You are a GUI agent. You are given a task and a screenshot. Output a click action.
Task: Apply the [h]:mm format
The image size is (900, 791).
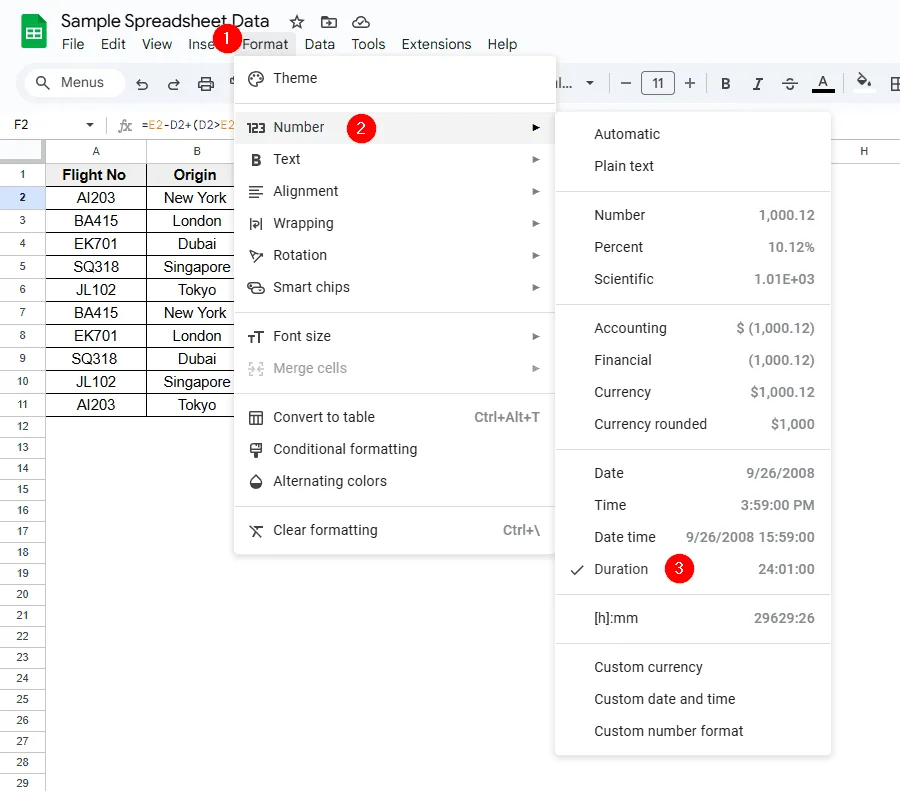(693, 619)
